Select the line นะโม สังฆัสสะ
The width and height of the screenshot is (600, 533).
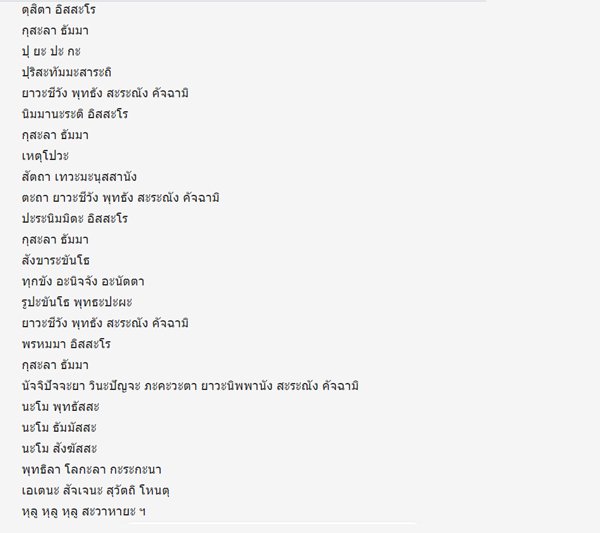coord(59,448)
